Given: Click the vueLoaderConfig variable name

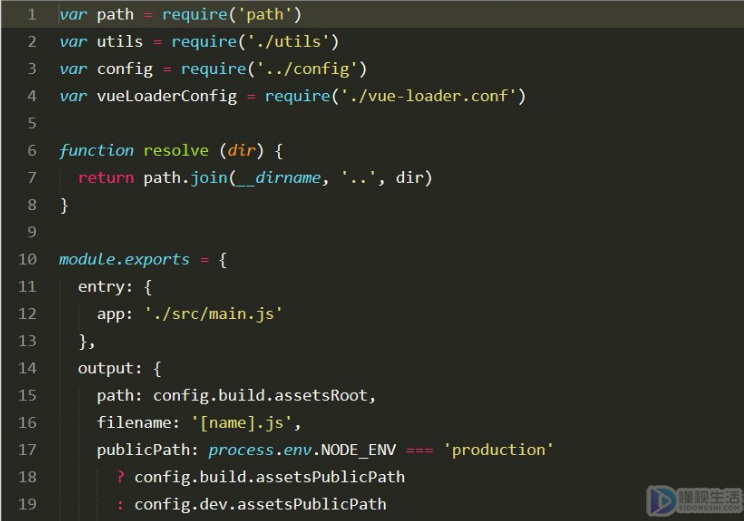Looking at the screenshot, I should [167, 96].
